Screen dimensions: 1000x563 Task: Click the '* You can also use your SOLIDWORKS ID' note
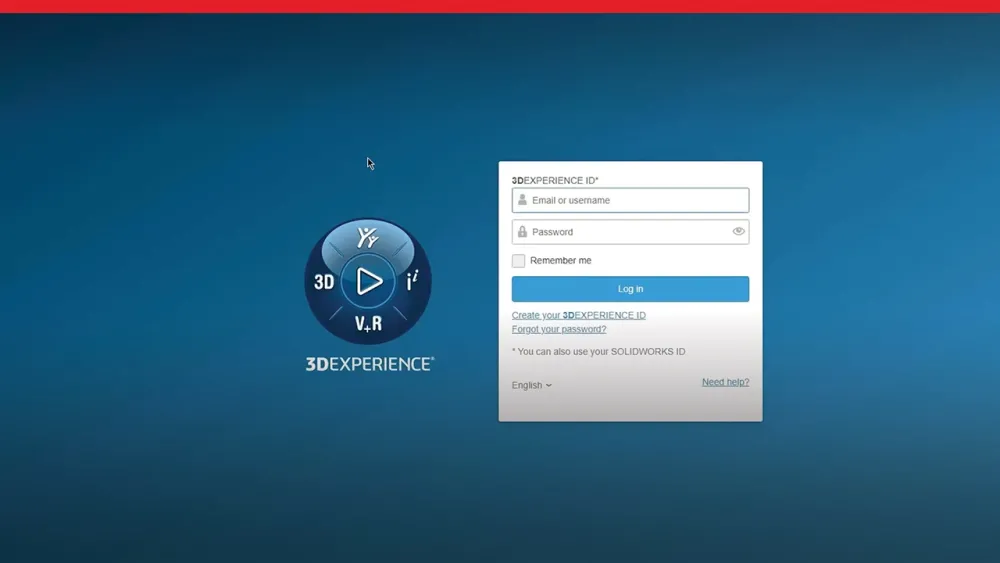click(x=598, y=351)
